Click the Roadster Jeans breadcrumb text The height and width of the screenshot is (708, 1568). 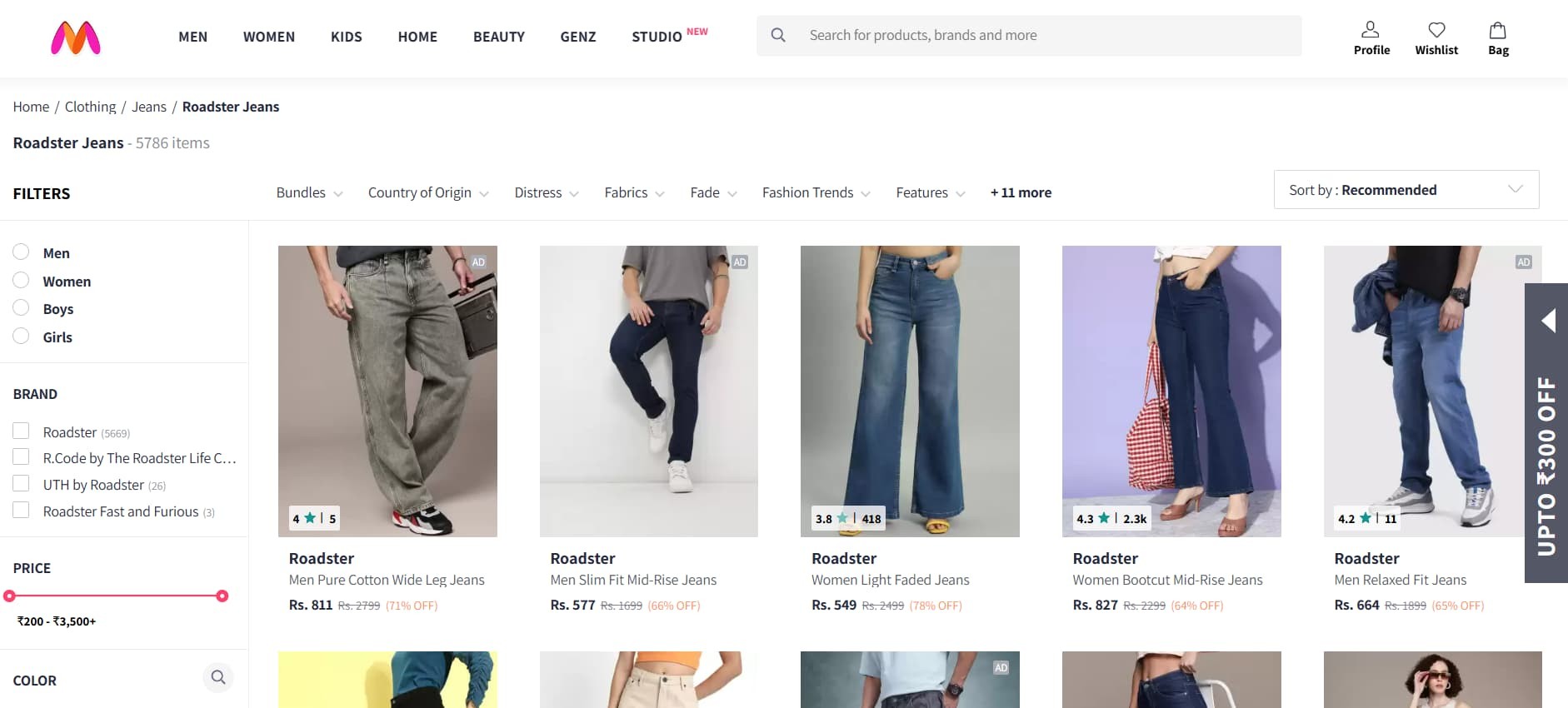click(x=231, y=107)
